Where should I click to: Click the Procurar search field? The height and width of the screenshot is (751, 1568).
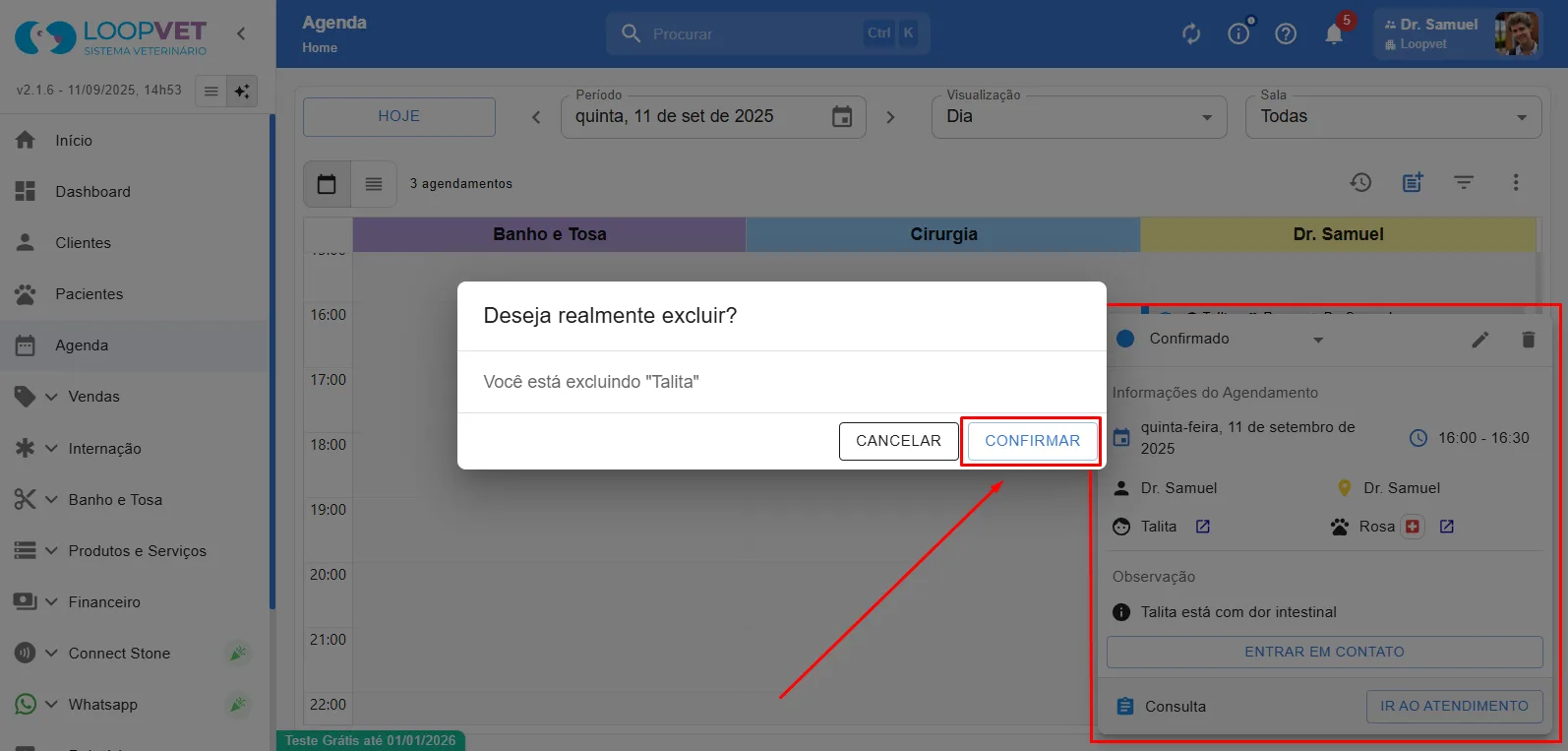(x=767, y=33)
